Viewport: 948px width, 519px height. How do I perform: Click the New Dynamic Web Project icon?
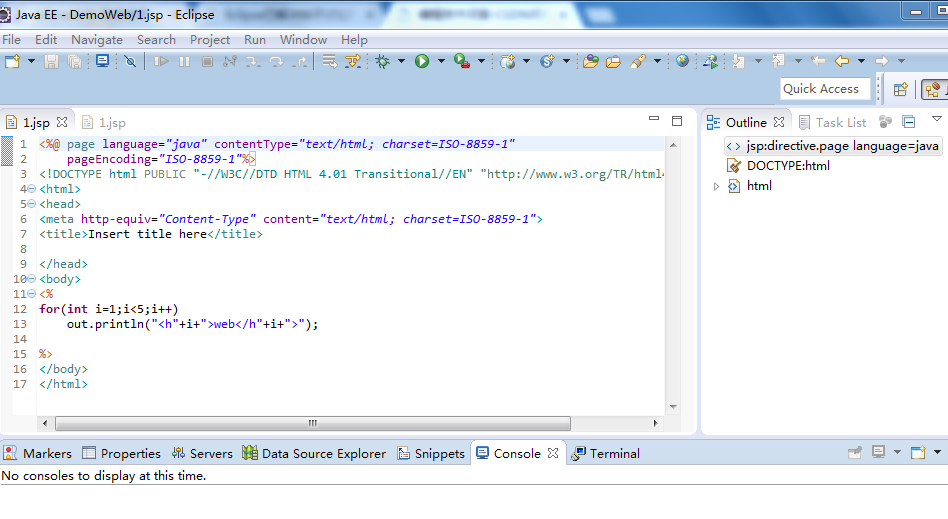point(507,61)
